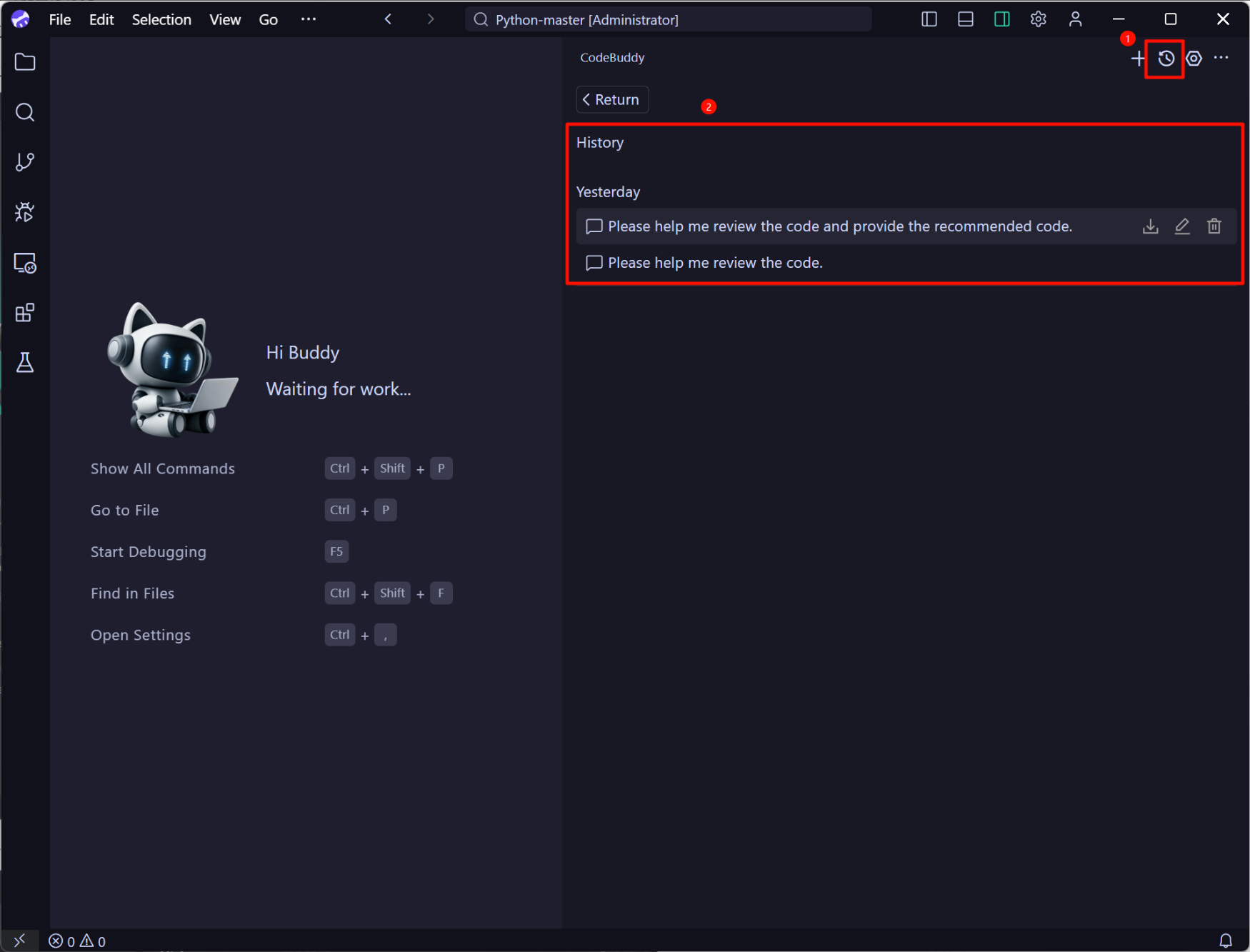1250x952 pixels.
Task: Open the Python-master search command box
Action: coord(668,19)
